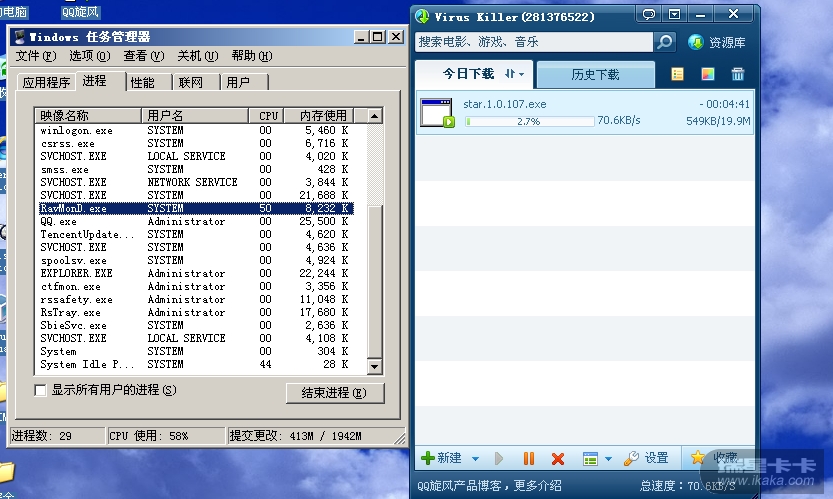Image resolution: width=833 pixels, height=499 pixels.
Task: Click the 新建 new task plus button
Action: [441, 458]
